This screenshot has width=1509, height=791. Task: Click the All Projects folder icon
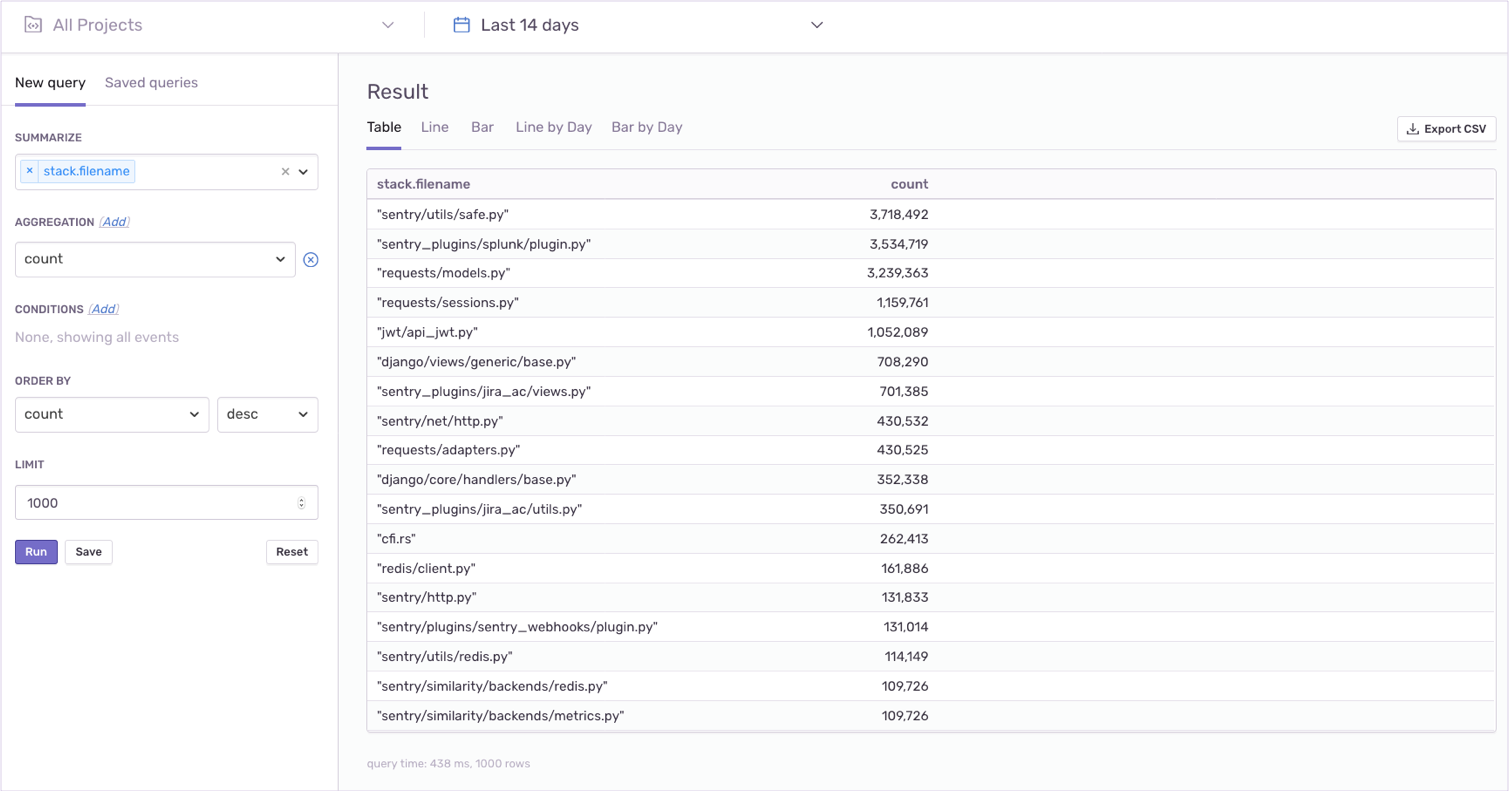[x=33, y=25]
